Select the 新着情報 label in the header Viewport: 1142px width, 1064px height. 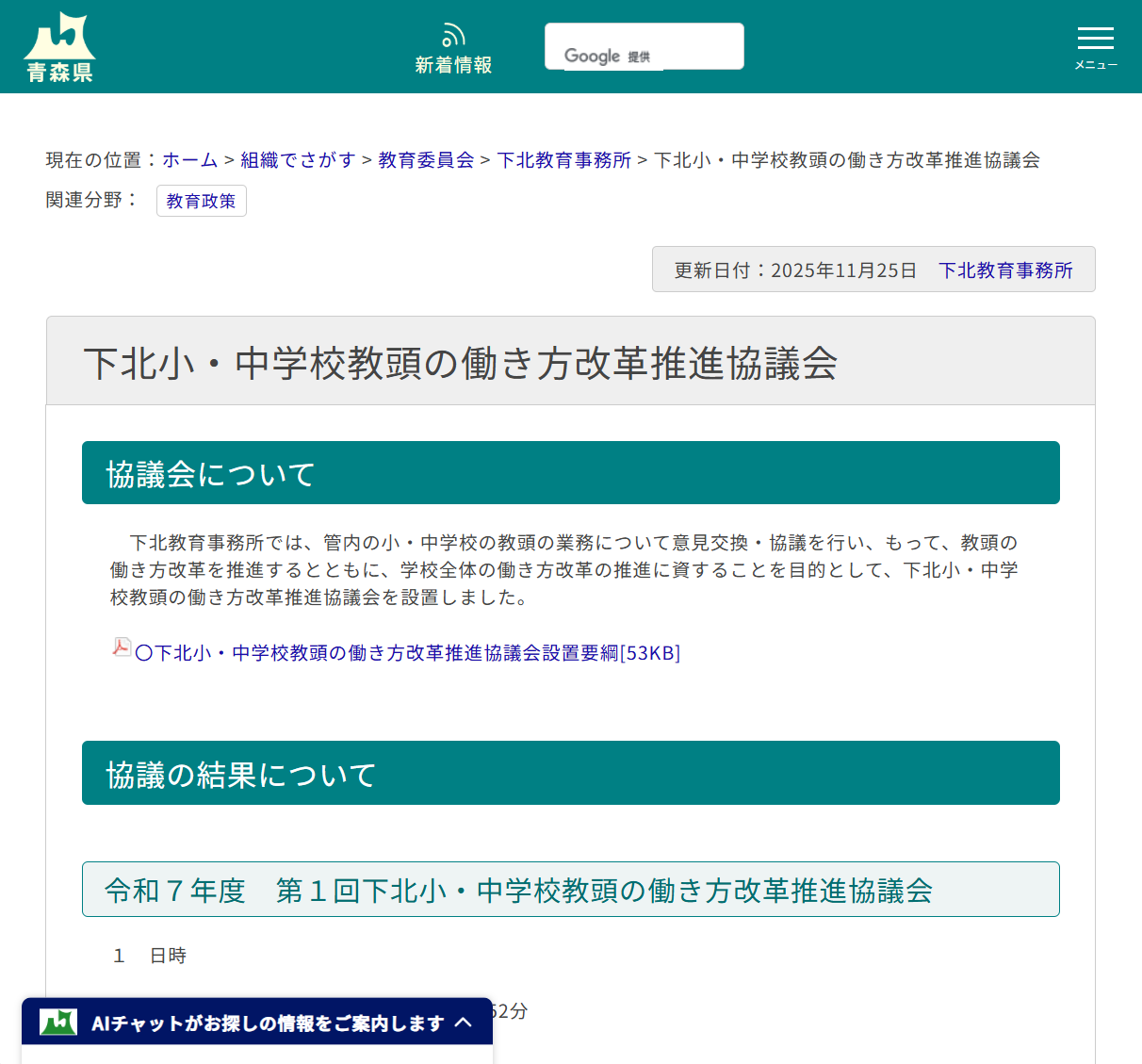(x=453, y=66)
